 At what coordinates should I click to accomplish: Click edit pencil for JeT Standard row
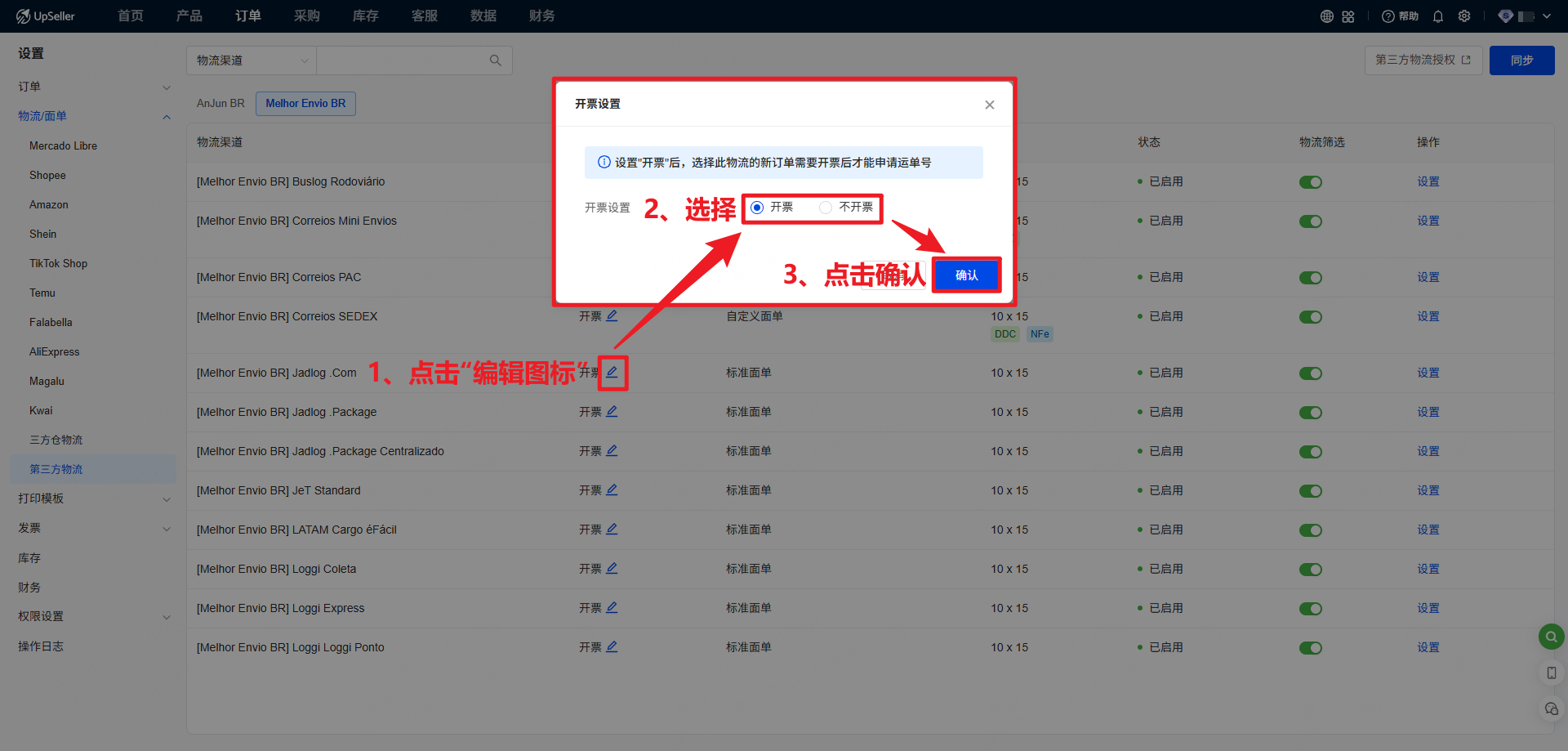tap(612, 490)
